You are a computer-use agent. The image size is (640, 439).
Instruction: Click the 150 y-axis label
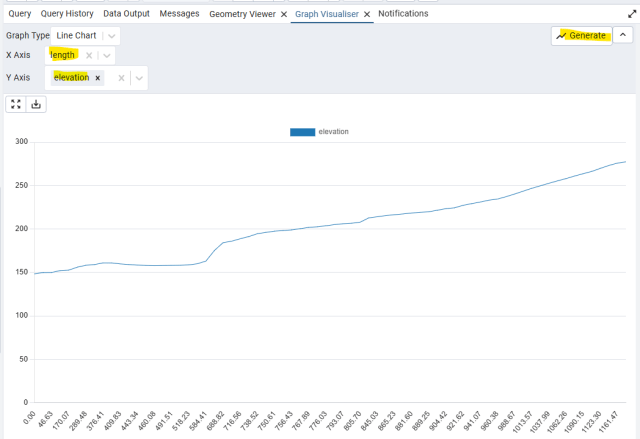pos(22,272)
